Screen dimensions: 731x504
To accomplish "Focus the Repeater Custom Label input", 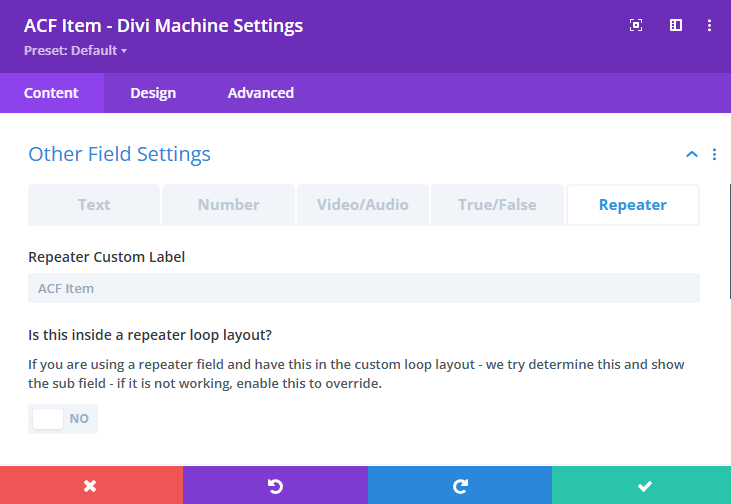I will pos(363,288).
